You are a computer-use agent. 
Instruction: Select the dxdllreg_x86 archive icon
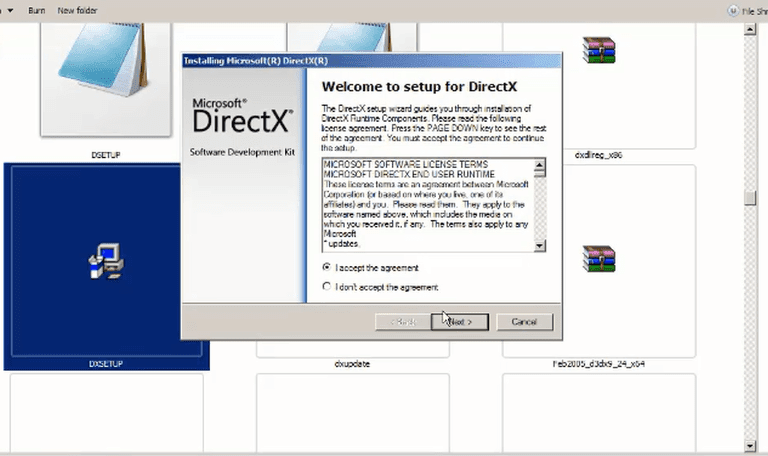(x=599, y=50)
